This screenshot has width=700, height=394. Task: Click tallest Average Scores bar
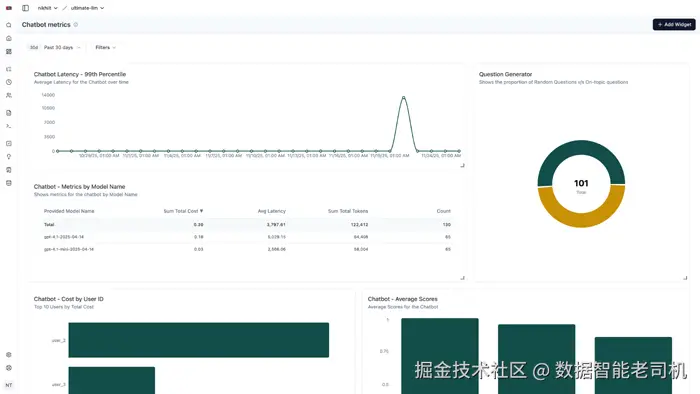click(x=440, y=356)
